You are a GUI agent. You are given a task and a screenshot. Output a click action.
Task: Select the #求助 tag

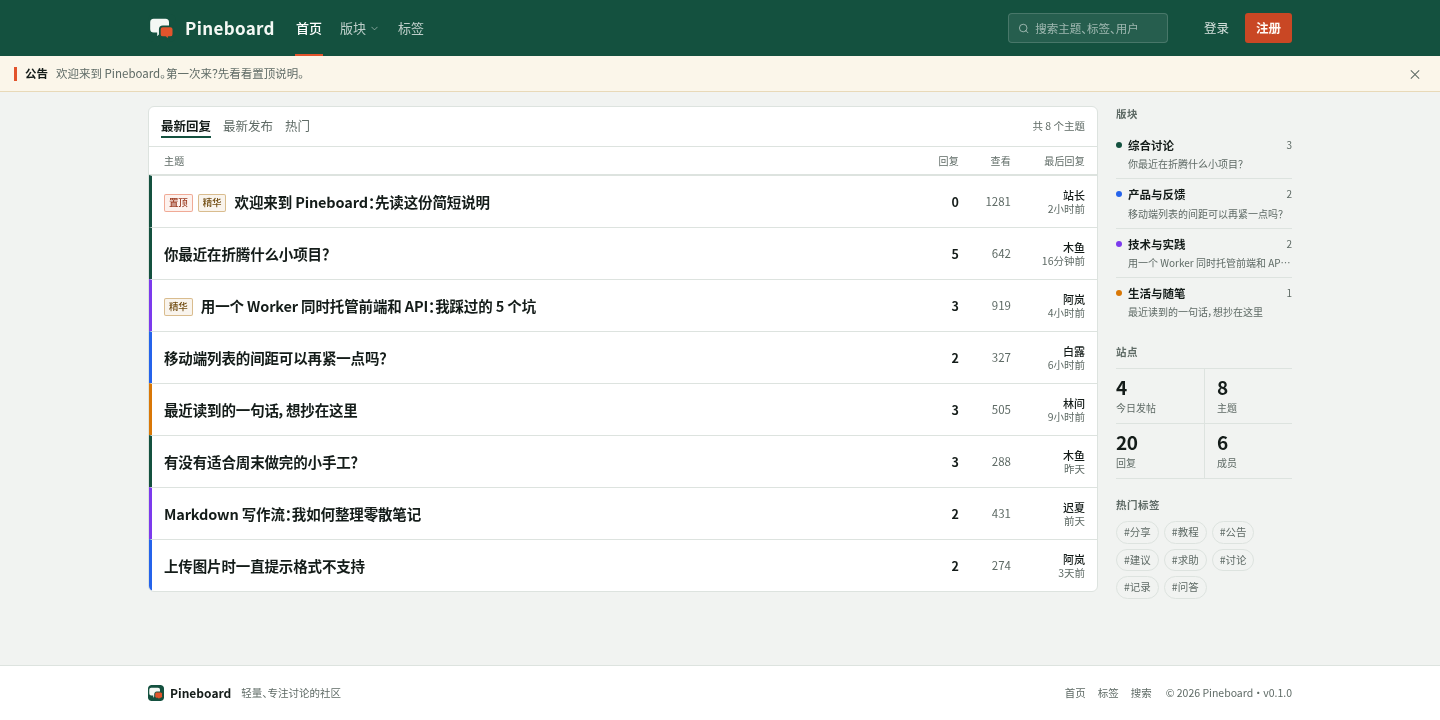(x=1185, y=560)
